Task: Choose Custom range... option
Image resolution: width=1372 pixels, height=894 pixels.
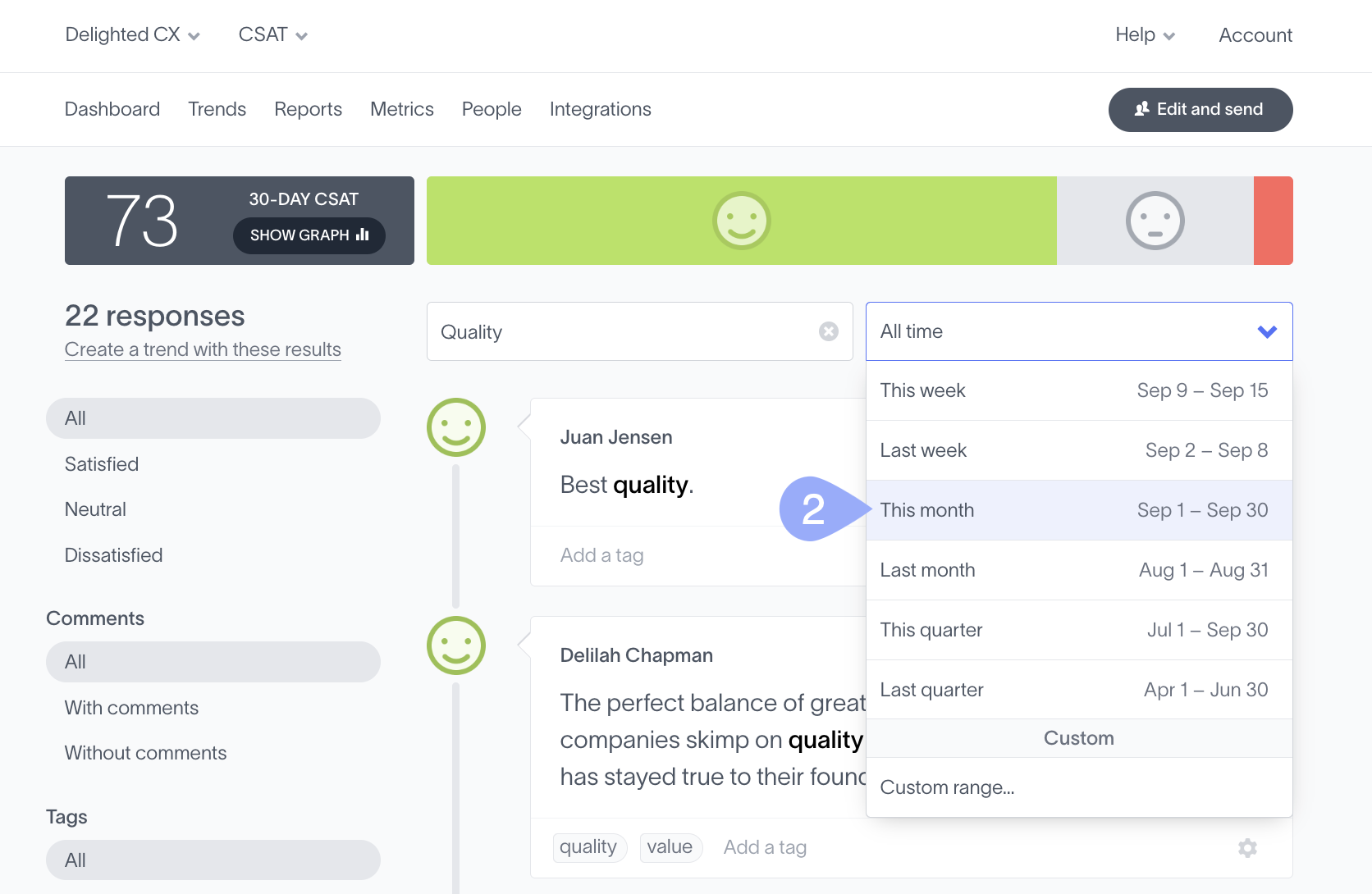Action: coord(947,787)
